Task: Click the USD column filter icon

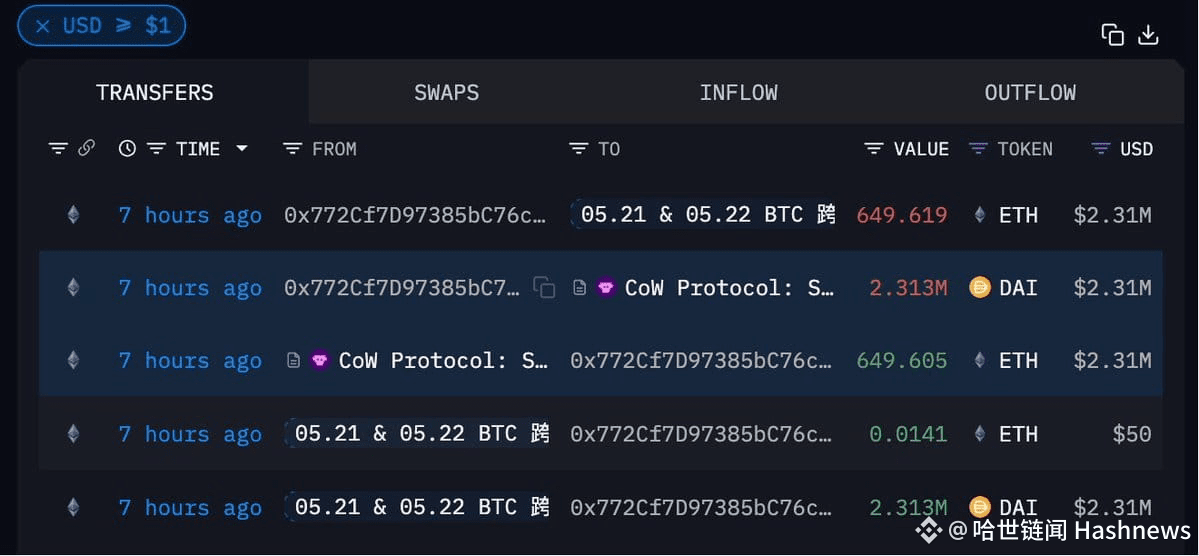Action: pyautogui.click(x=1100, y=148)
